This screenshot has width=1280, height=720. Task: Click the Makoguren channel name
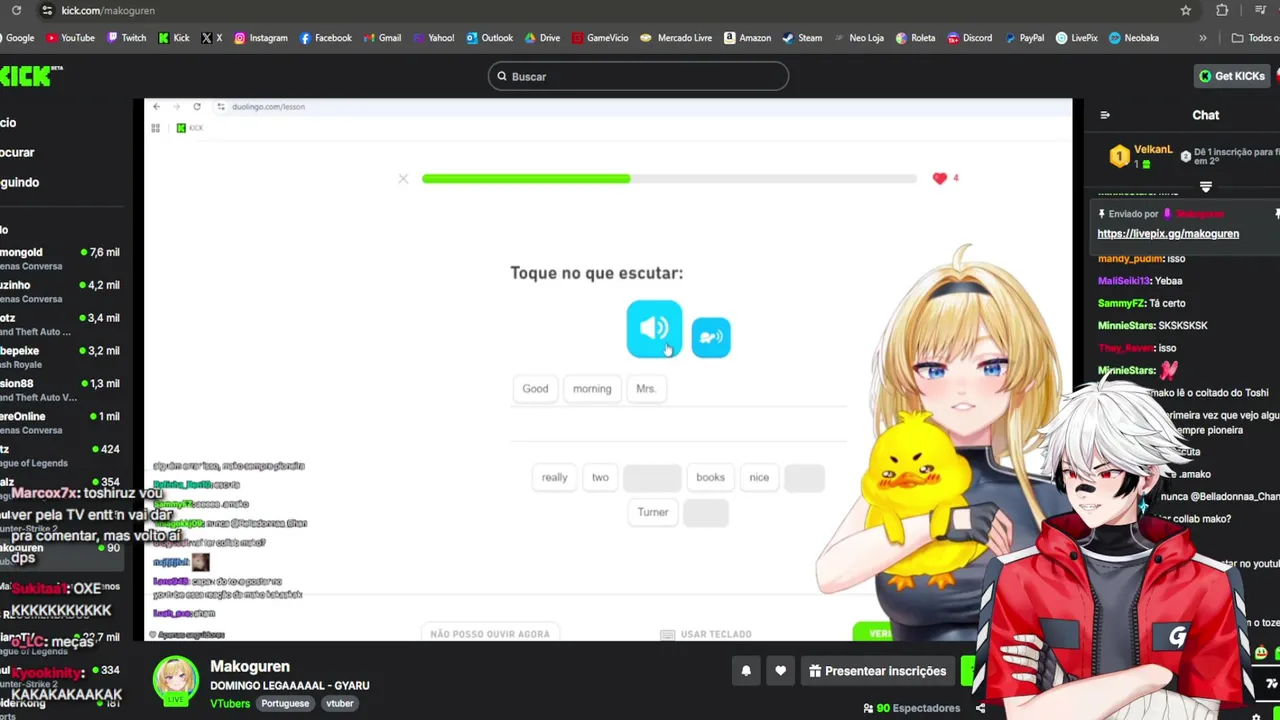point(250,666)
